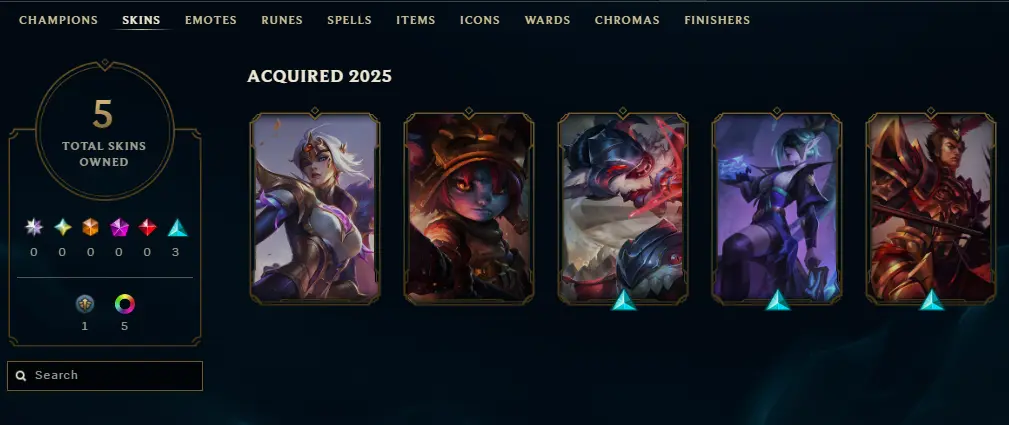Screen dimensions: 1009x425
Task: Click the legacy crest icon above count 1
Action: click(x=85, y=304)
